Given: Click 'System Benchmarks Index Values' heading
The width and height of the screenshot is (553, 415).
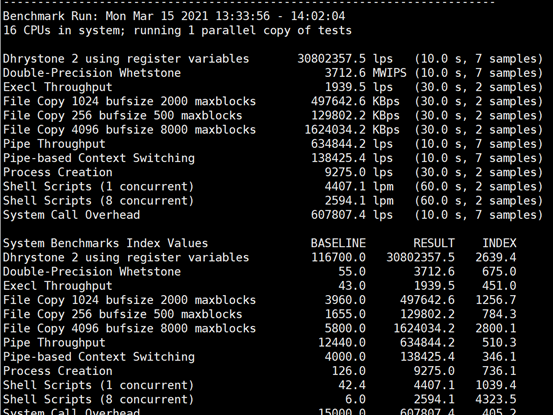Looking at the screenshot, I should [x=105, y=243].
